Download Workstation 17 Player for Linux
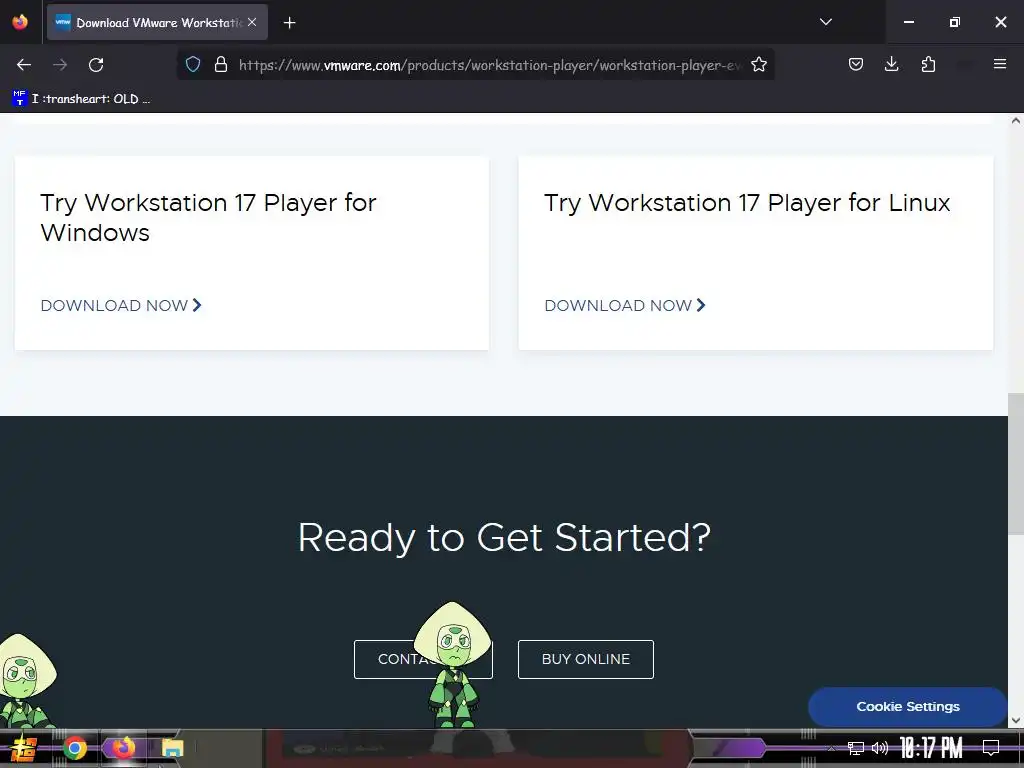Image resolution: width=1024 pixels, height=768 pixels. click(x=625, y=306)
